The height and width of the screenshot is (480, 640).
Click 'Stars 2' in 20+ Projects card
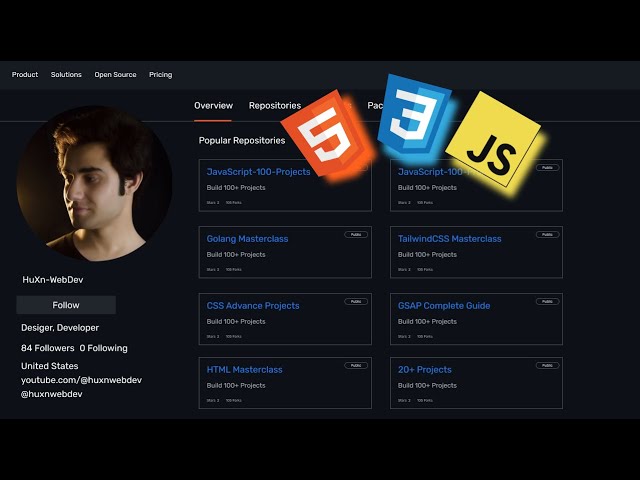pos(404,401)
